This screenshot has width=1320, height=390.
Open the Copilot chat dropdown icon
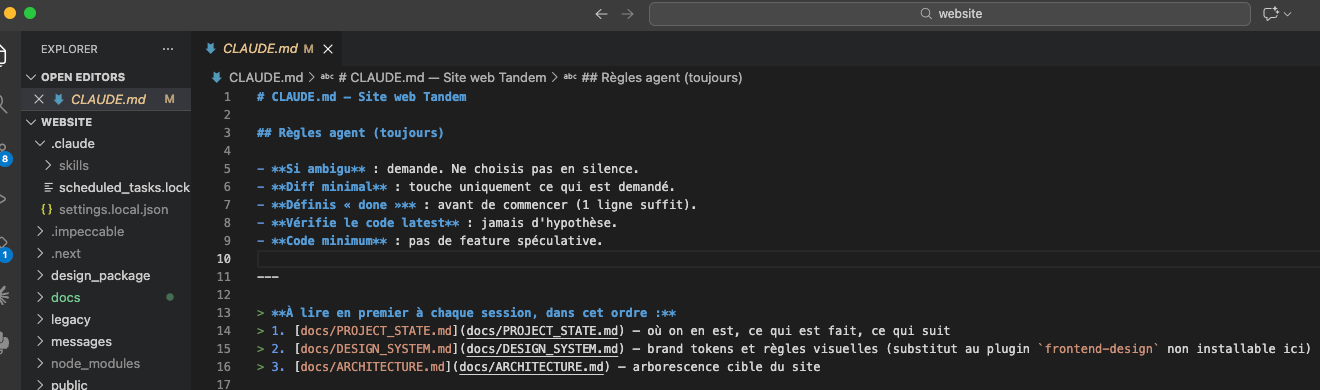pos(1277,14)
